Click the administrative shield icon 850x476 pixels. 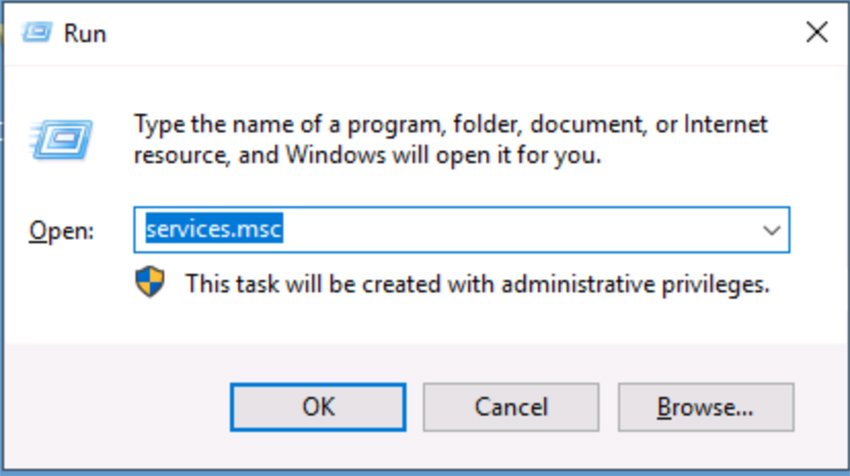coord(149,283)
